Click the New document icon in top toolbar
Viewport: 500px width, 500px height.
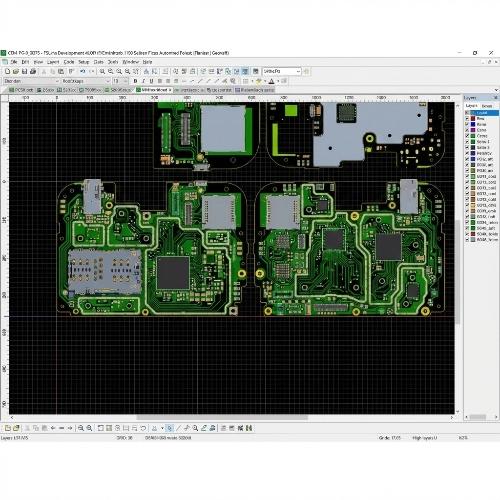[x=7, y=71]
